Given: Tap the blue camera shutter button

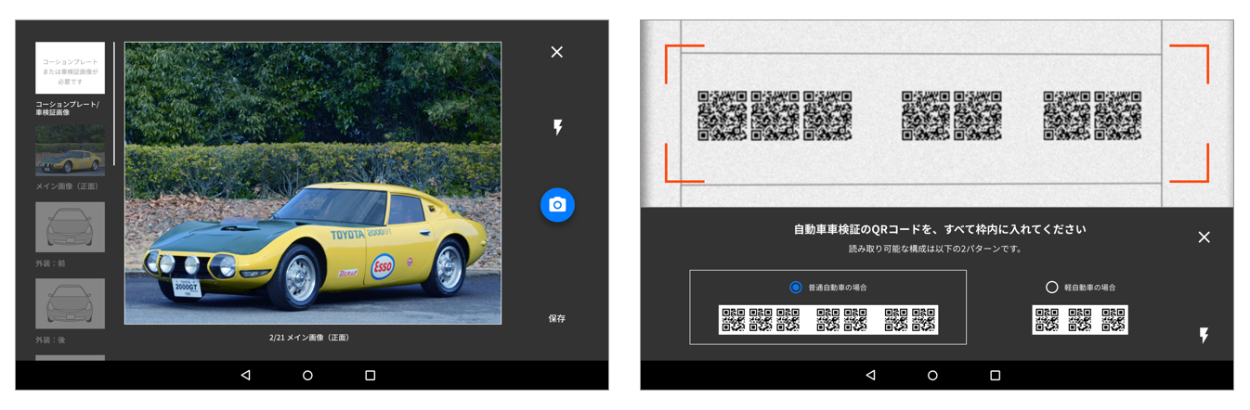Looking at the screenshot, I should coord(557,204).
